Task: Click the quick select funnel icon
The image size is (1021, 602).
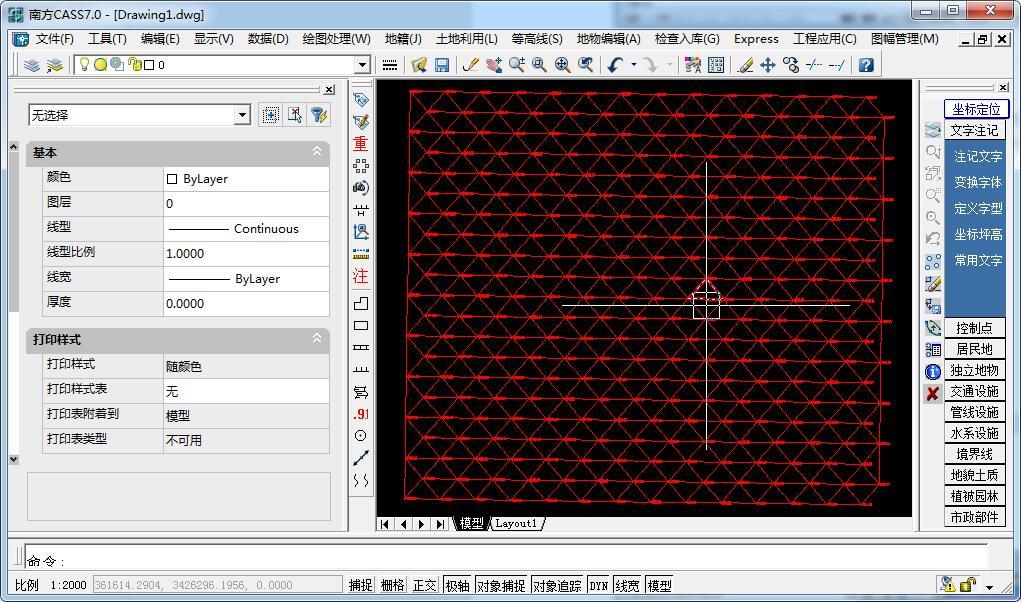Action: 318,115
